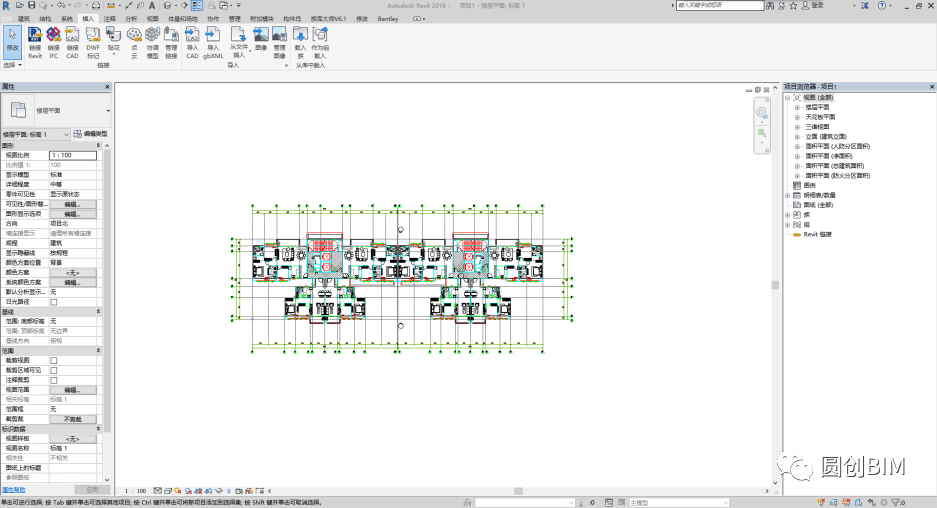Expand the Families (族) tree node

[788, 215]
